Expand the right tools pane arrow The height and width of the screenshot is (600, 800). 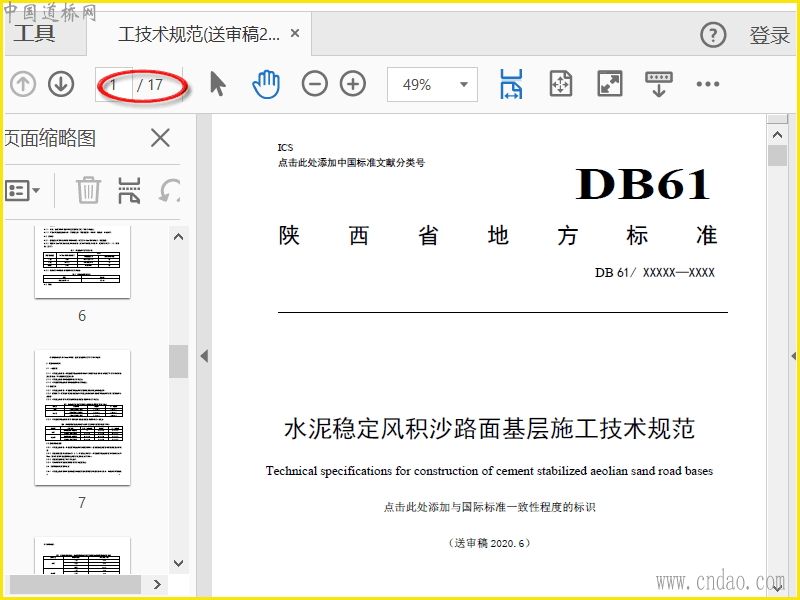794,356
